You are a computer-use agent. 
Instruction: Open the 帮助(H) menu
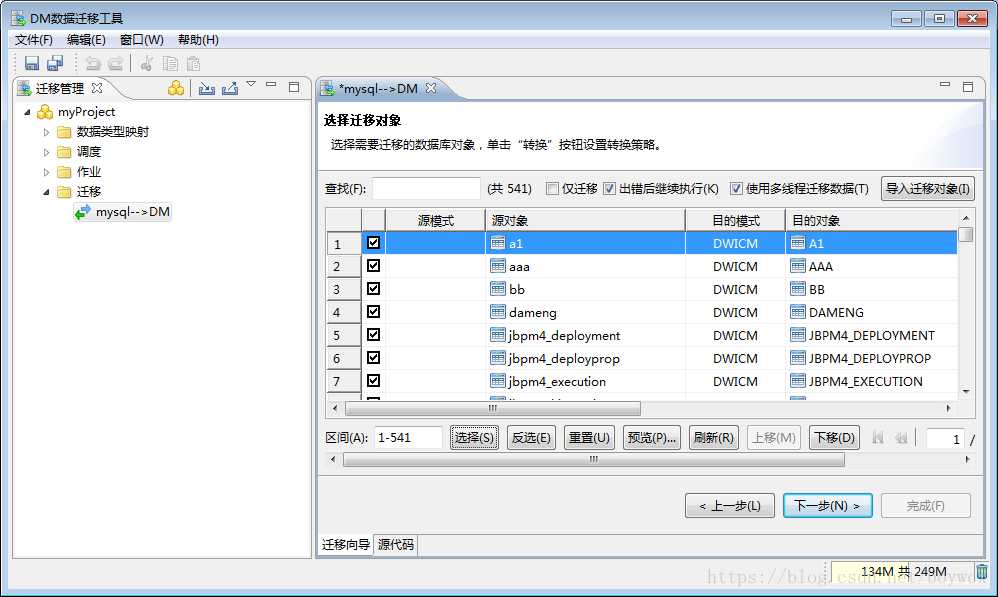[x=198, y=39]
